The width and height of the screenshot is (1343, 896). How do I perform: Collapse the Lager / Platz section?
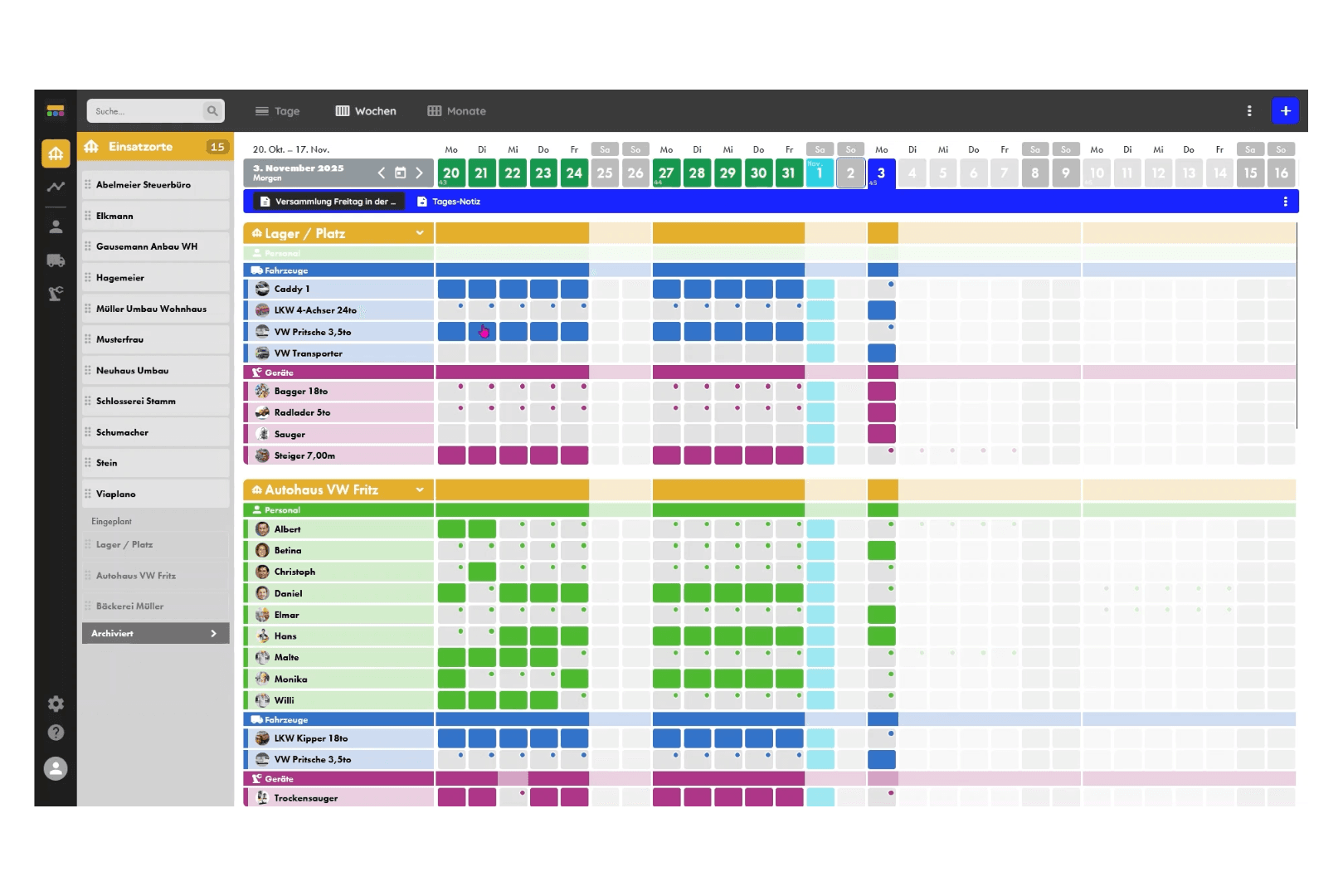click(420, 233)
